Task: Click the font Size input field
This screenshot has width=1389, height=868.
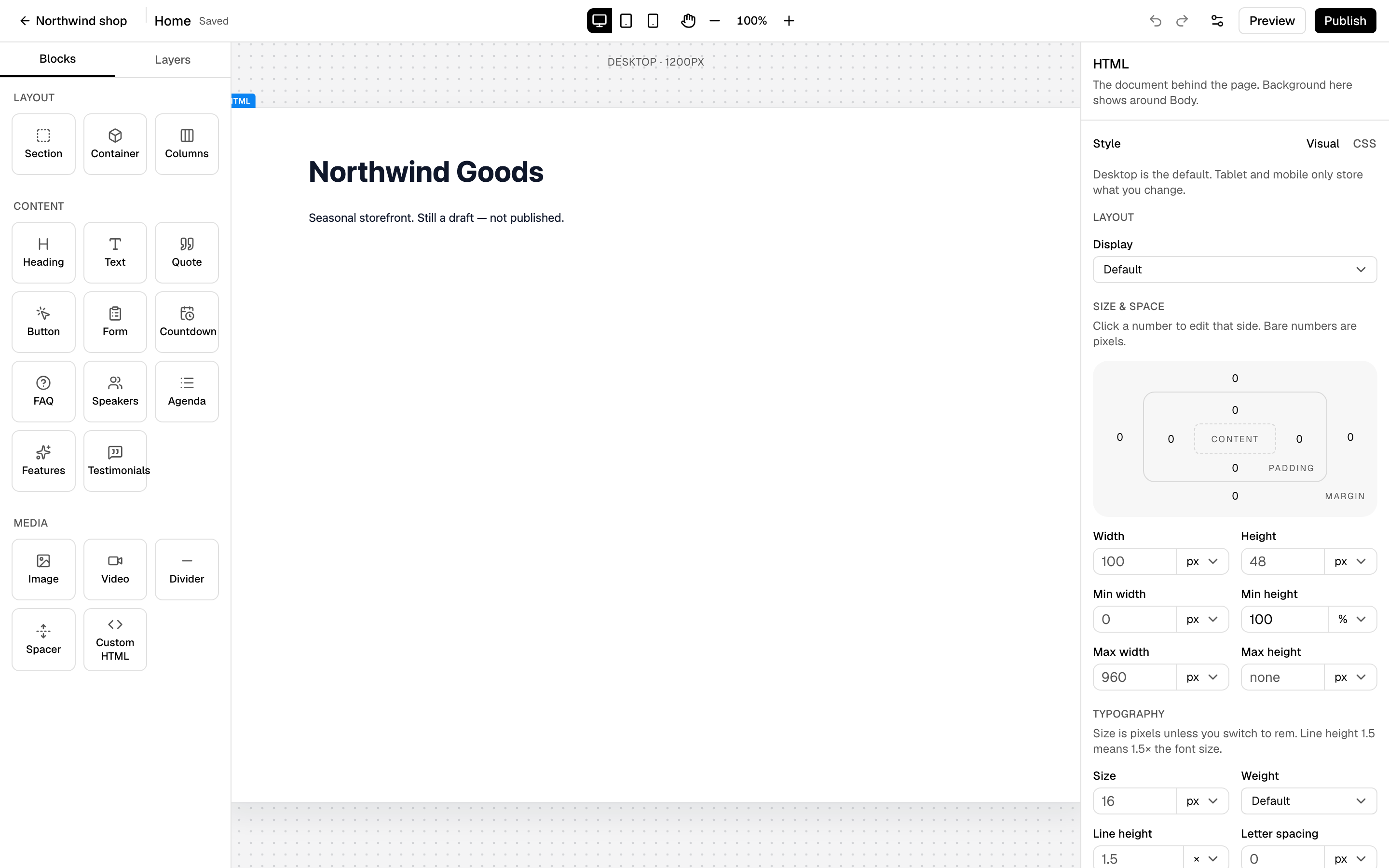Action: pos(1135,801)
